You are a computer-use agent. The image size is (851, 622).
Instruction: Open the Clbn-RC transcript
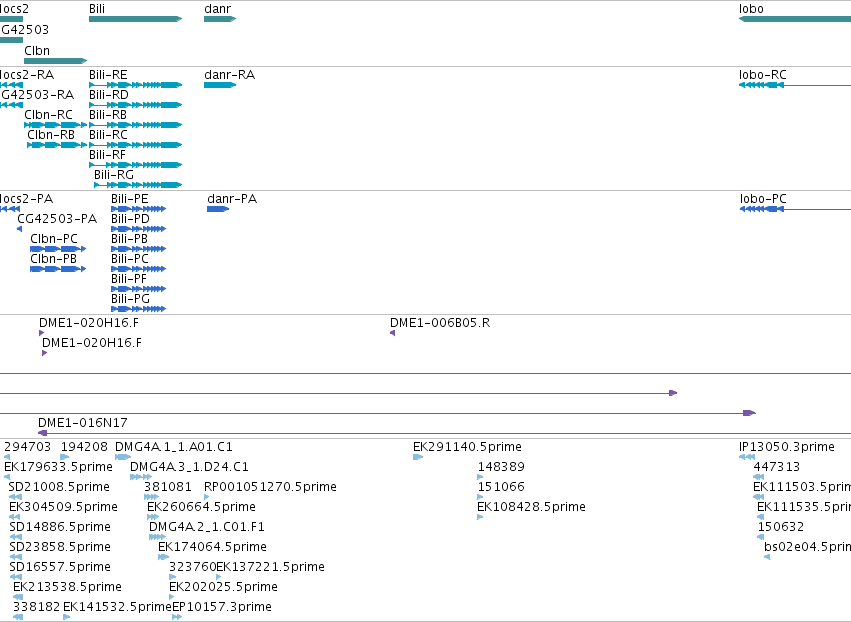(x=56, y=125)
